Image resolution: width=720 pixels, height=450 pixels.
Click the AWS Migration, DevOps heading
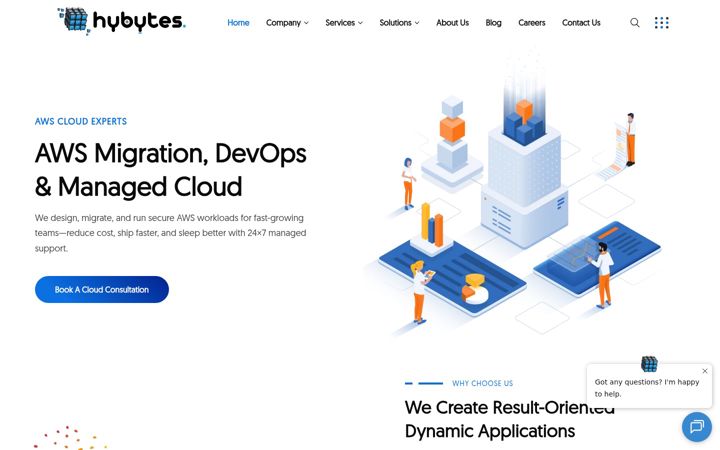pos(170,170)
